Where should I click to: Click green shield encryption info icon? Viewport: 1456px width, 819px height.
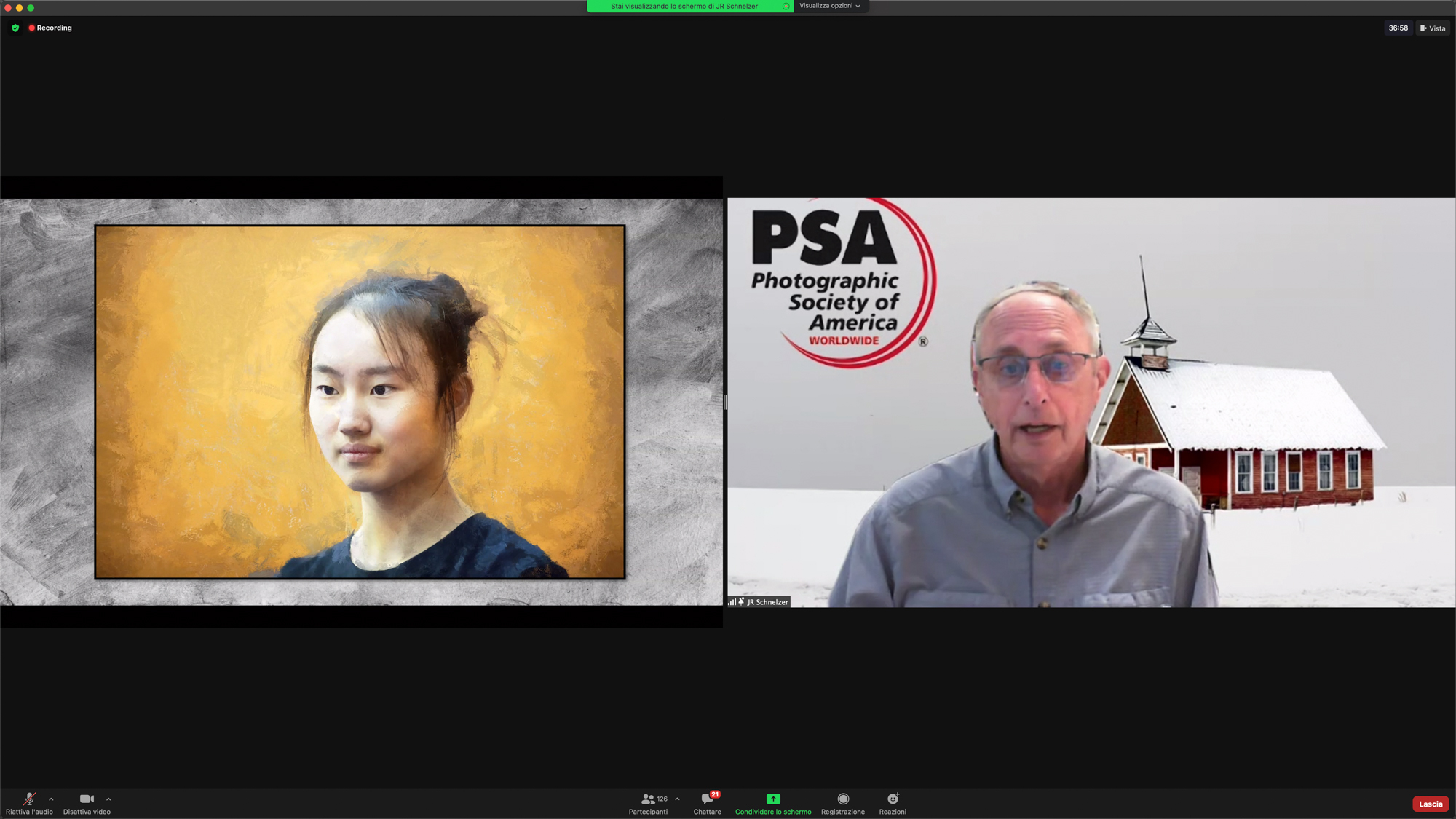pyautogui.click(x=15, y=28)
